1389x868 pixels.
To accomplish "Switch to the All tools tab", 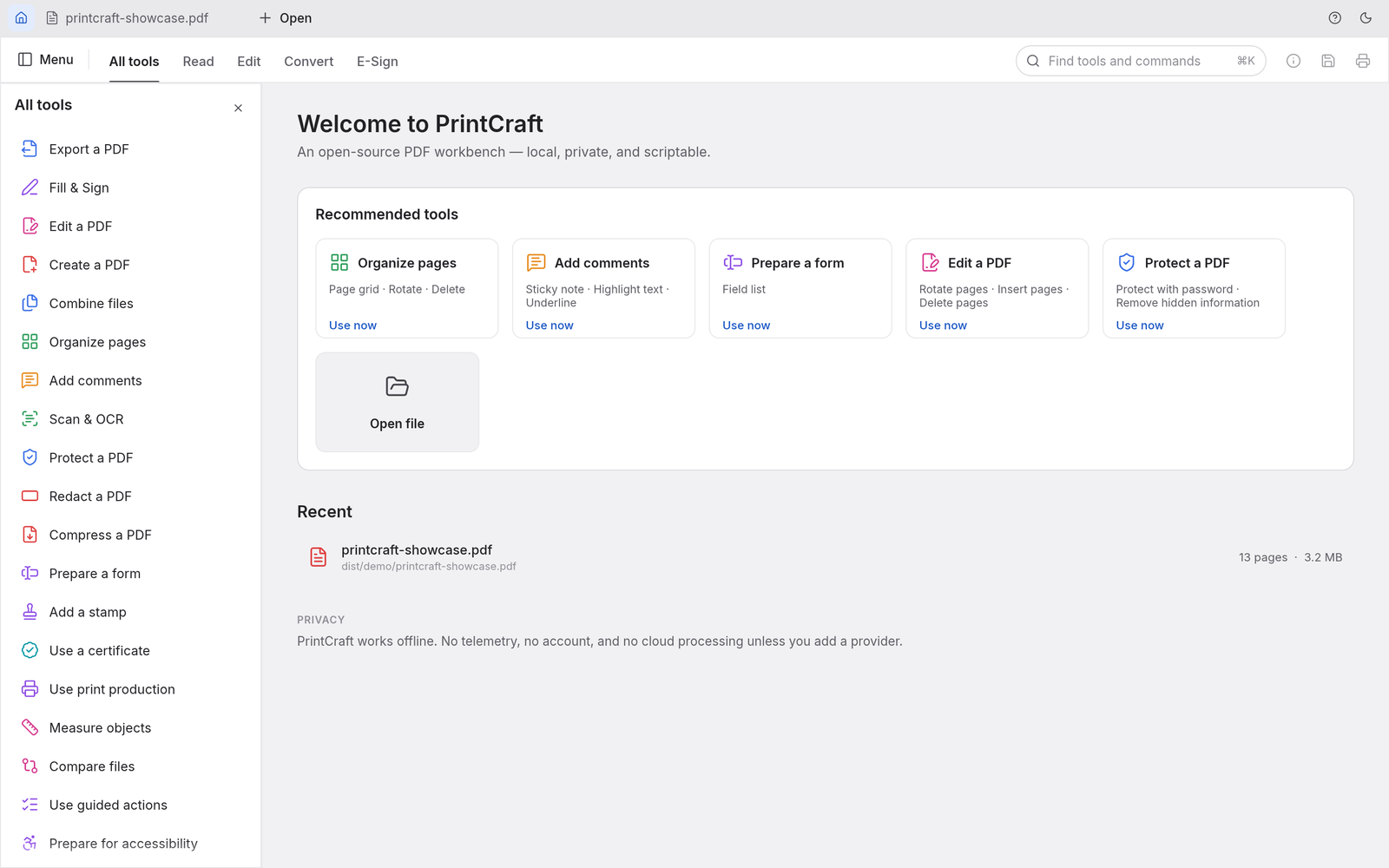I will point(134,61).
